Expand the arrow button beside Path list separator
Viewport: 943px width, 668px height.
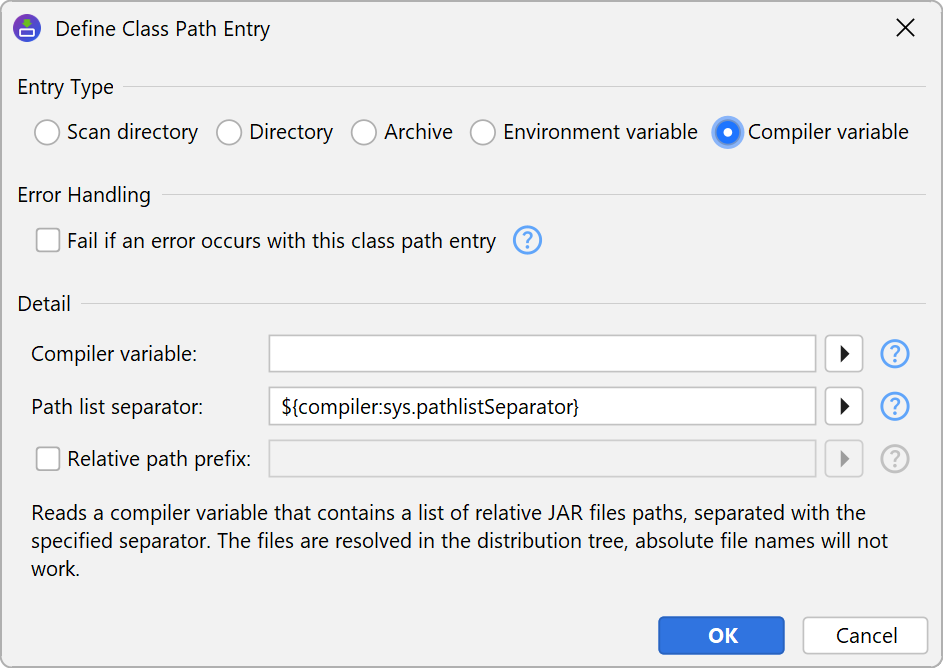tap(844, 406)
